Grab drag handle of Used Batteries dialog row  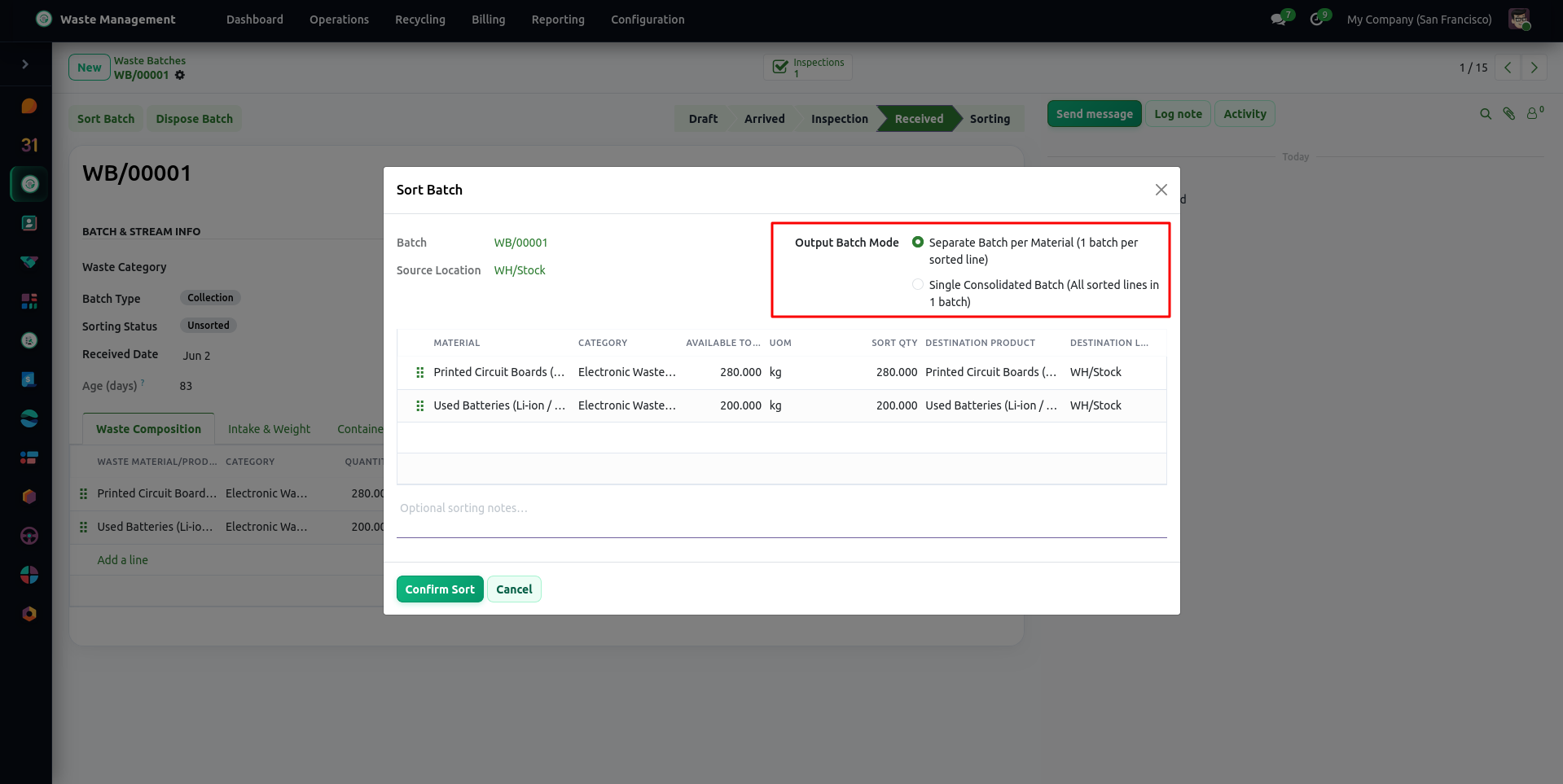coord(420,405)
